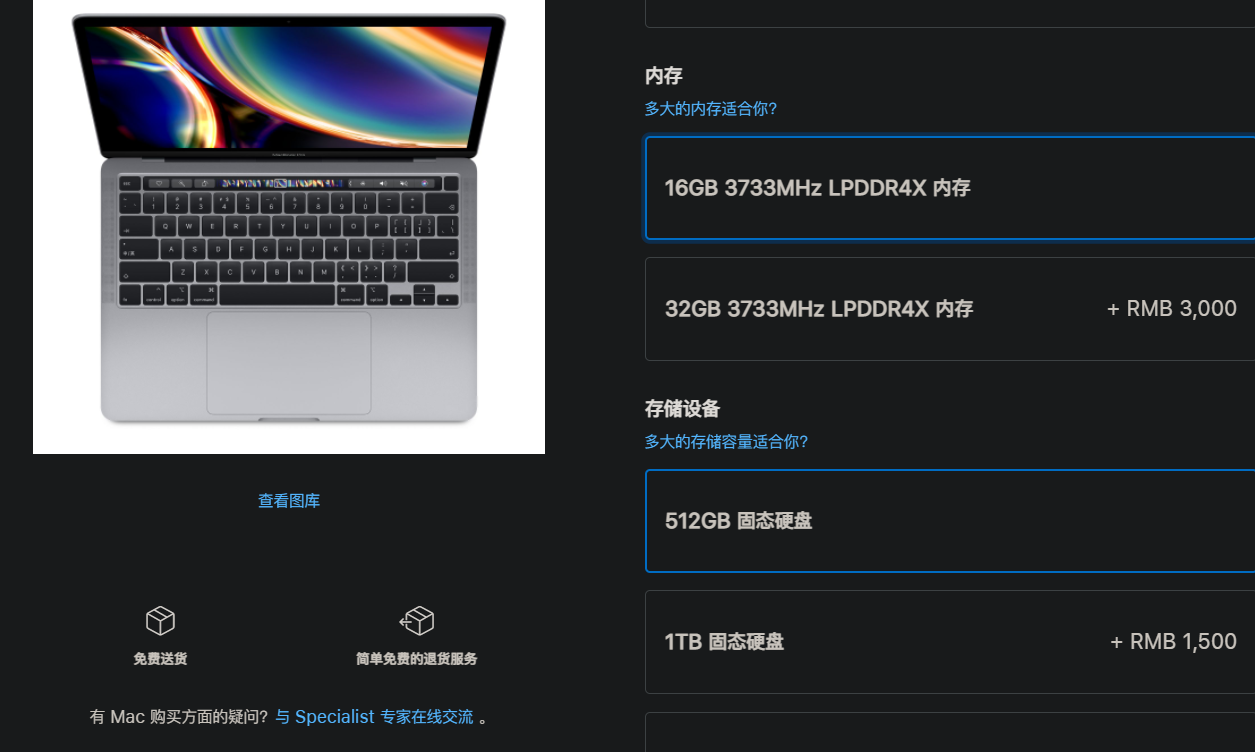This screenshot has width=1255, height=752.
Task: Select the partially visible option above 内存
Action: click(x=950, y=14)
